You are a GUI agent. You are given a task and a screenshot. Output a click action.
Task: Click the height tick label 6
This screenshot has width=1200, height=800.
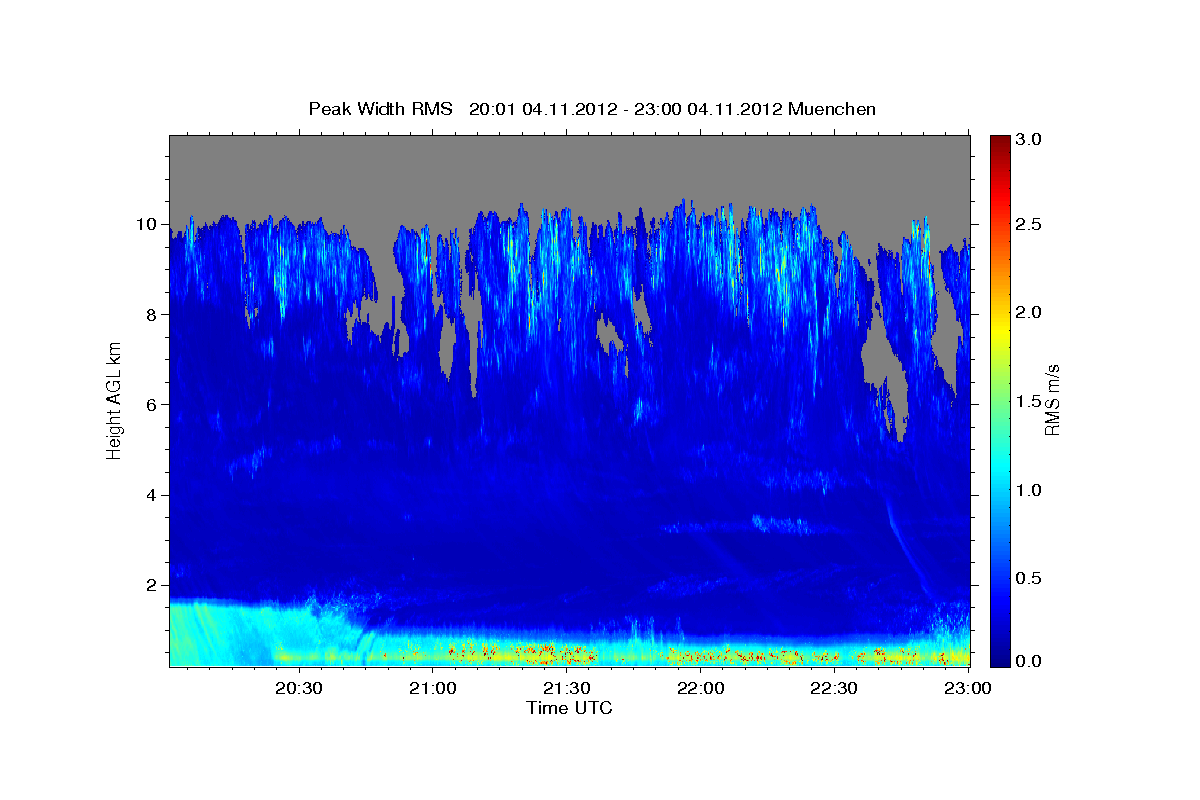coord(153,405)
